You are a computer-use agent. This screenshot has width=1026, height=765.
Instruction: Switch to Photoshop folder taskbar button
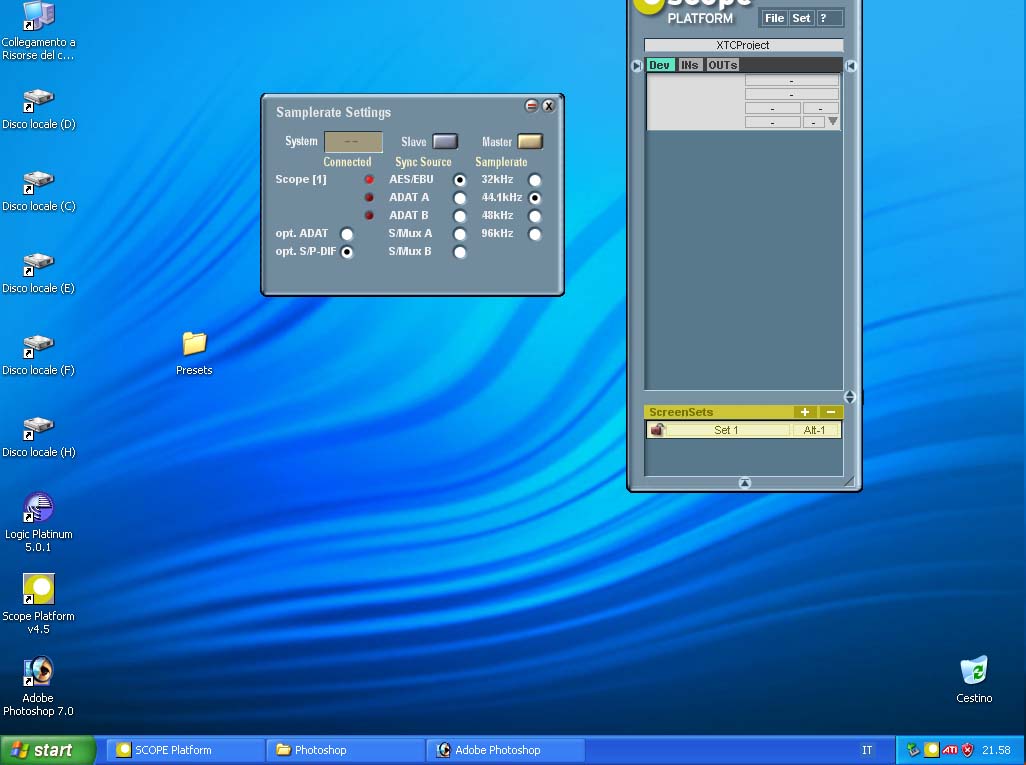[x=345, y=750]
